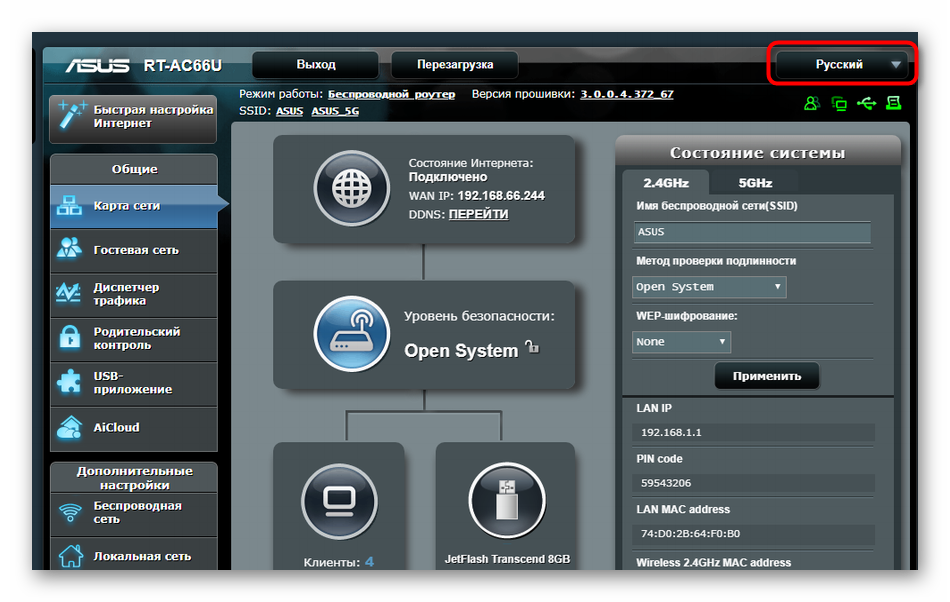
Task: Click the green printer status icon
Action: [x=893, y=103]
